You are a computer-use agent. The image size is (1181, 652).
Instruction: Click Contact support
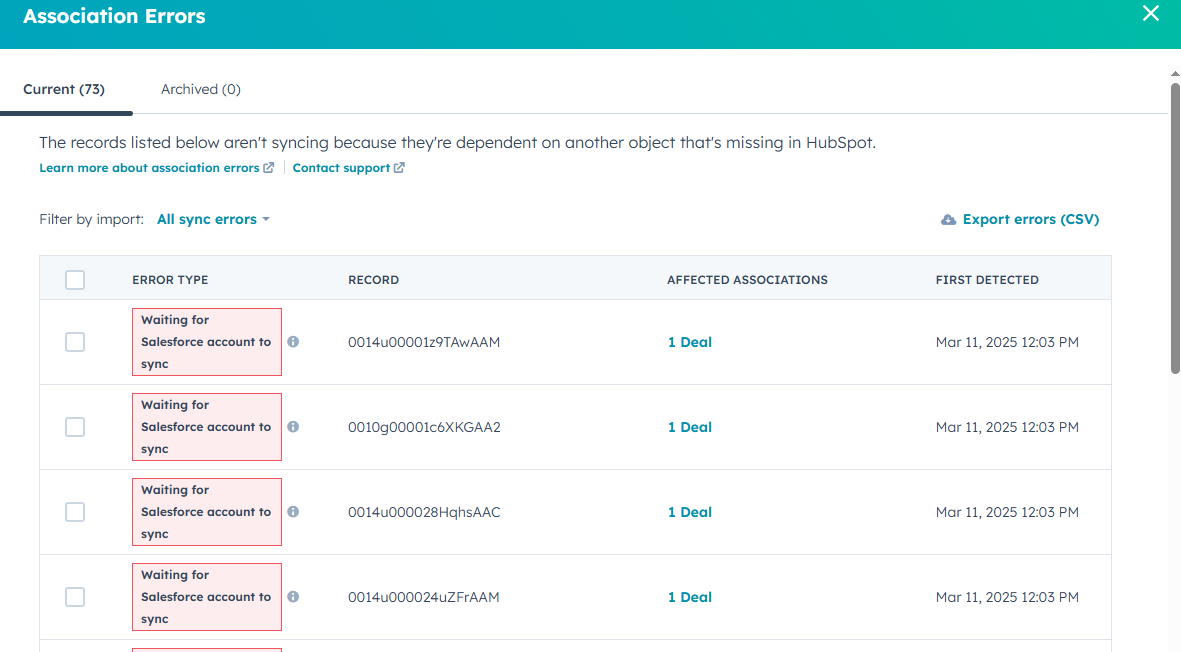342,167
